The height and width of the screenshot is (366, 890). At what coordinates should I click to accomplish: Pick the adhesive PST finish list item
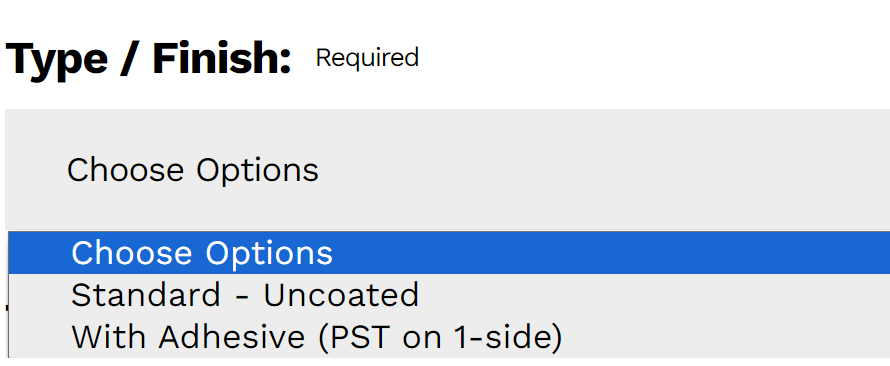tap(450, 337)
